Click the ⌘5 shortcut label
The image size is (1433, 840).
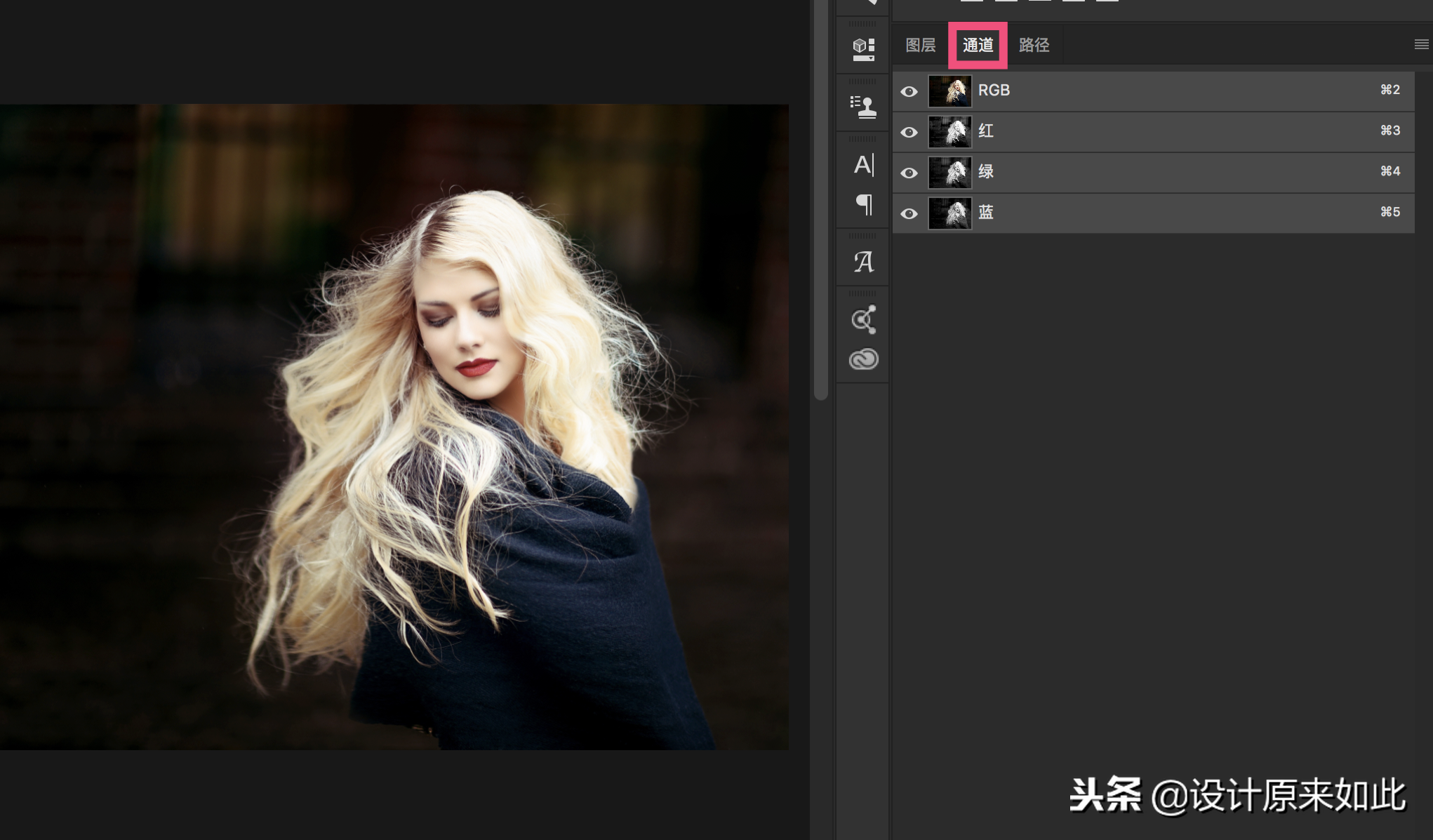pyautogui.click(x=1389, y=212)
